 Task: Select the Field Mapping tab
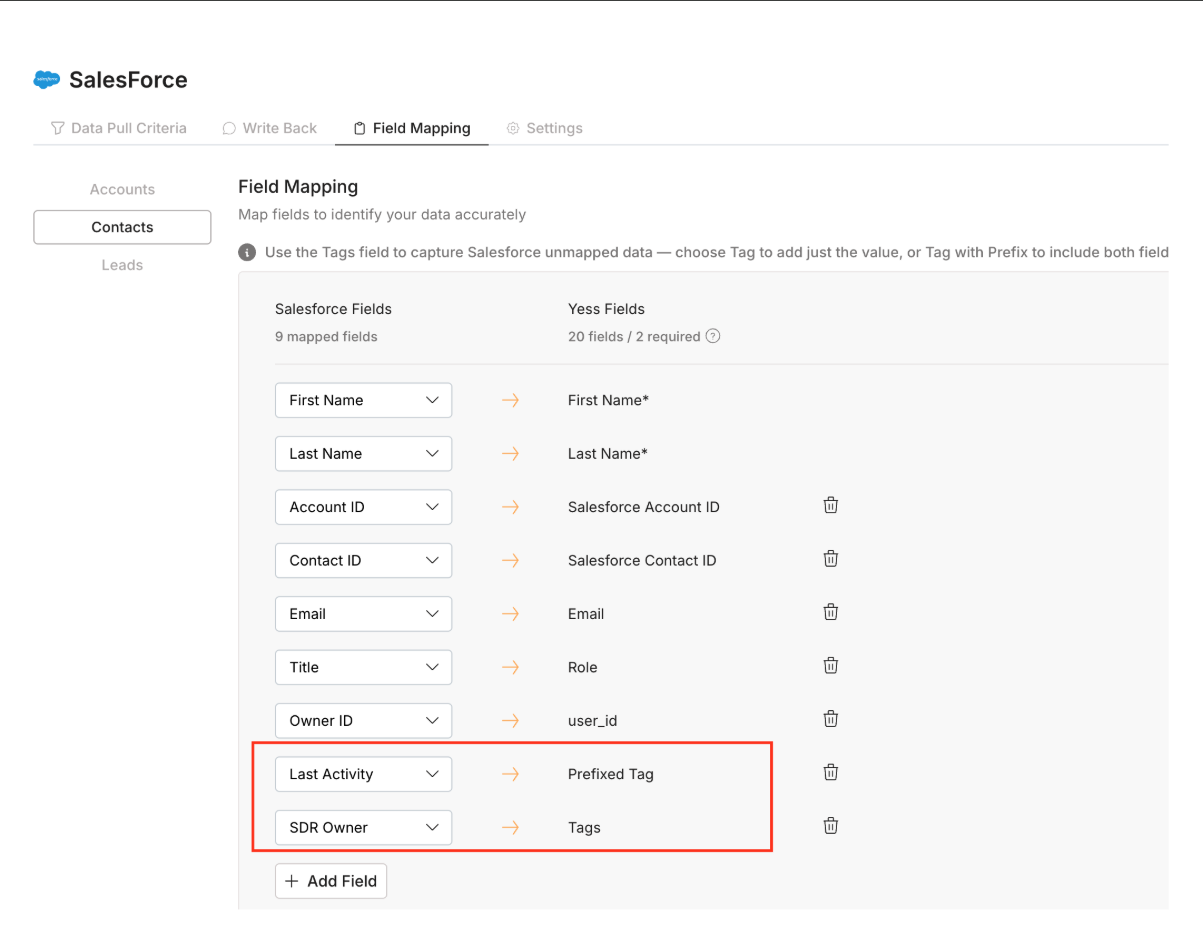(x=412, y=128)
